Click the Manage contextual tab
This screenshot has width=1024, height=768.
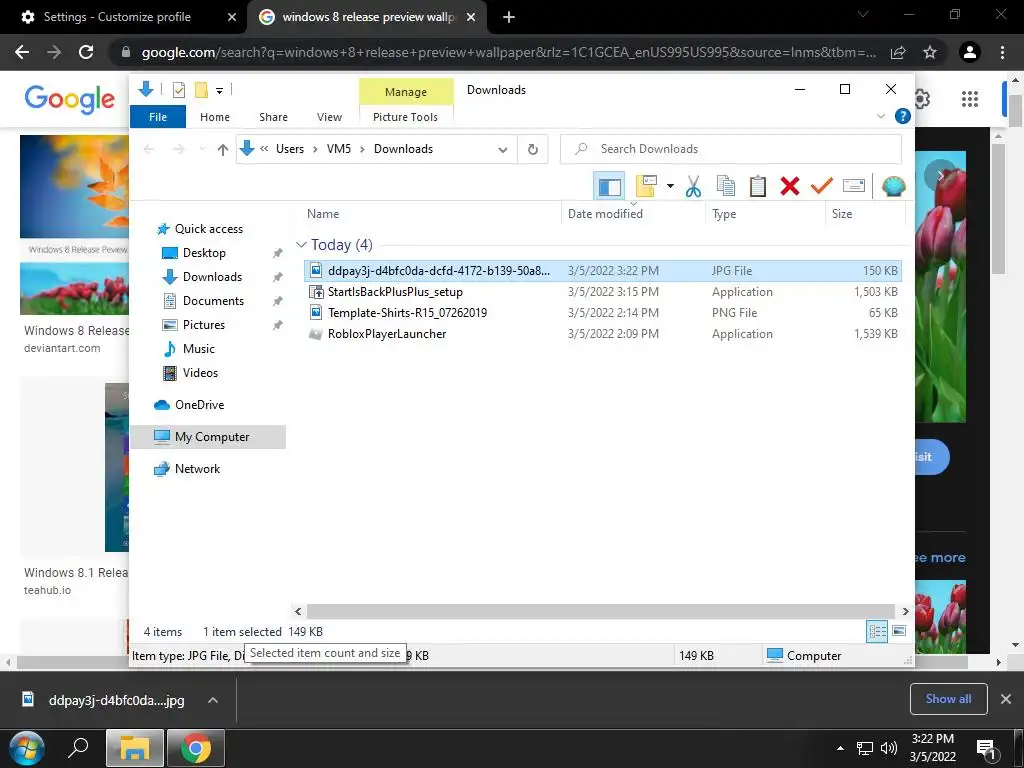[406, 92]
